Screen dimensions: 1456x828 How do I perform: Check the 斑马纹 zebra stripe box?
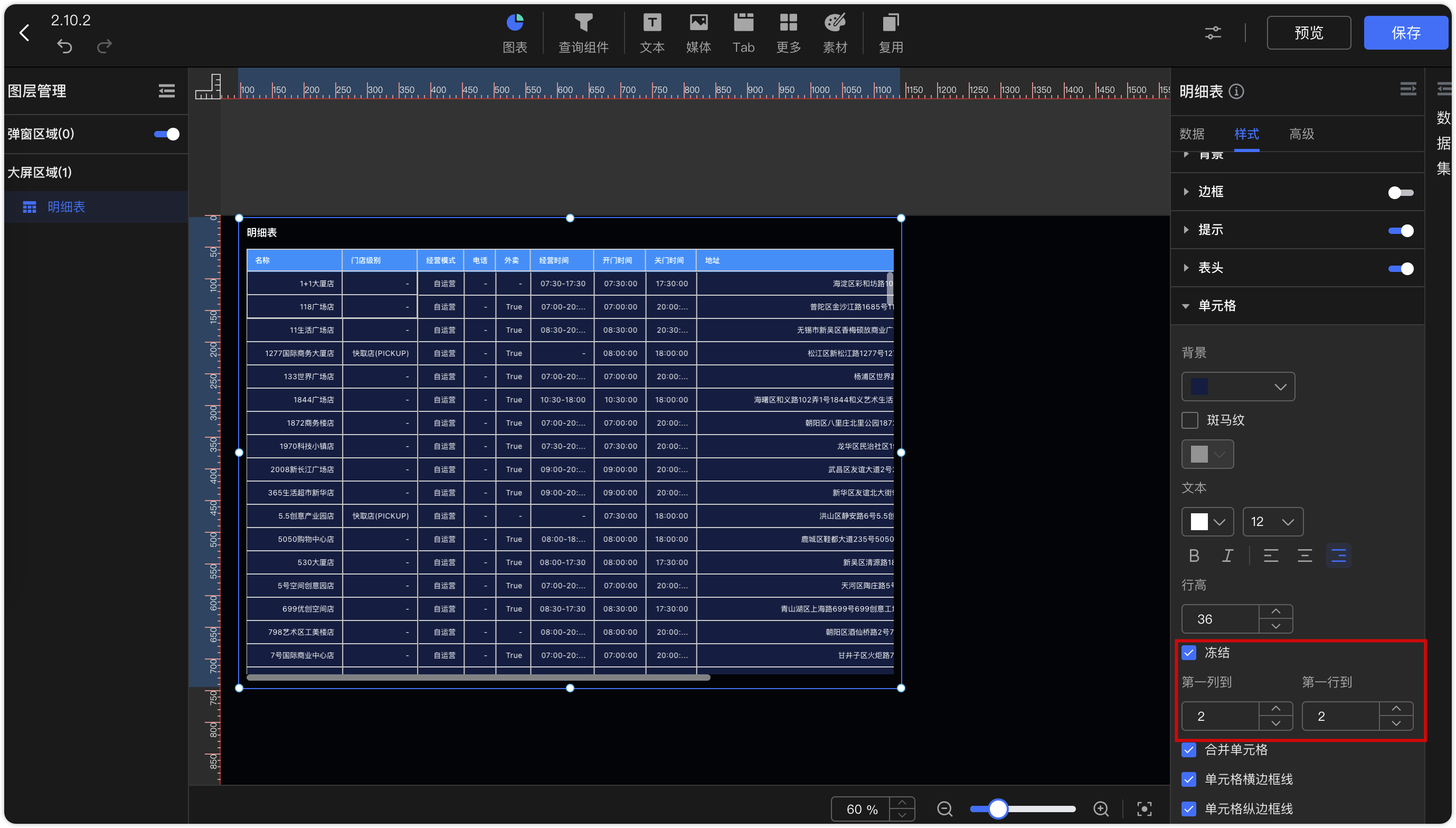coord(1189,420)
